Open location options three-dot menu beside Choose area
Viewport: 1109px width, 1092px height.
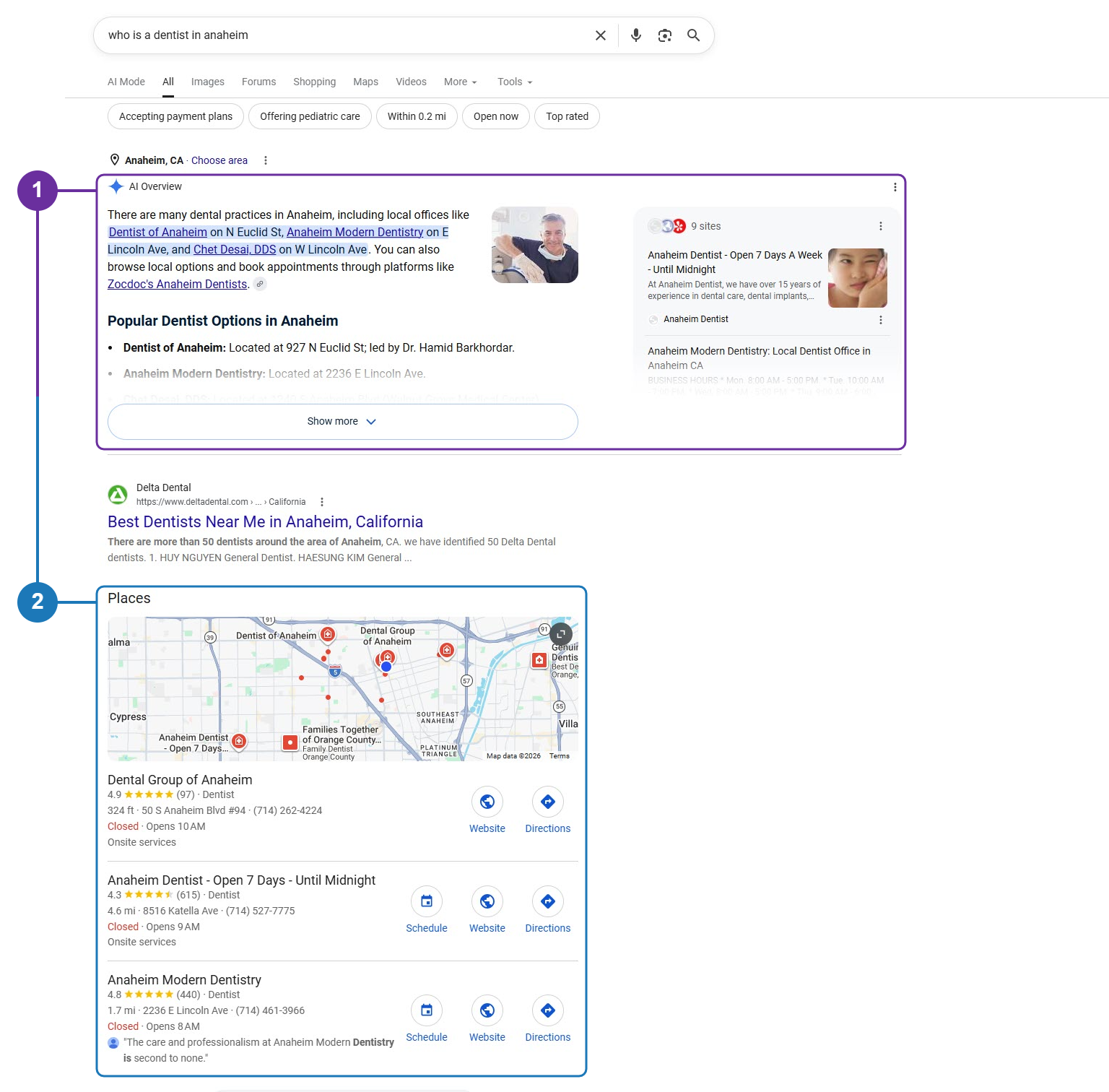tap(266, 160)
